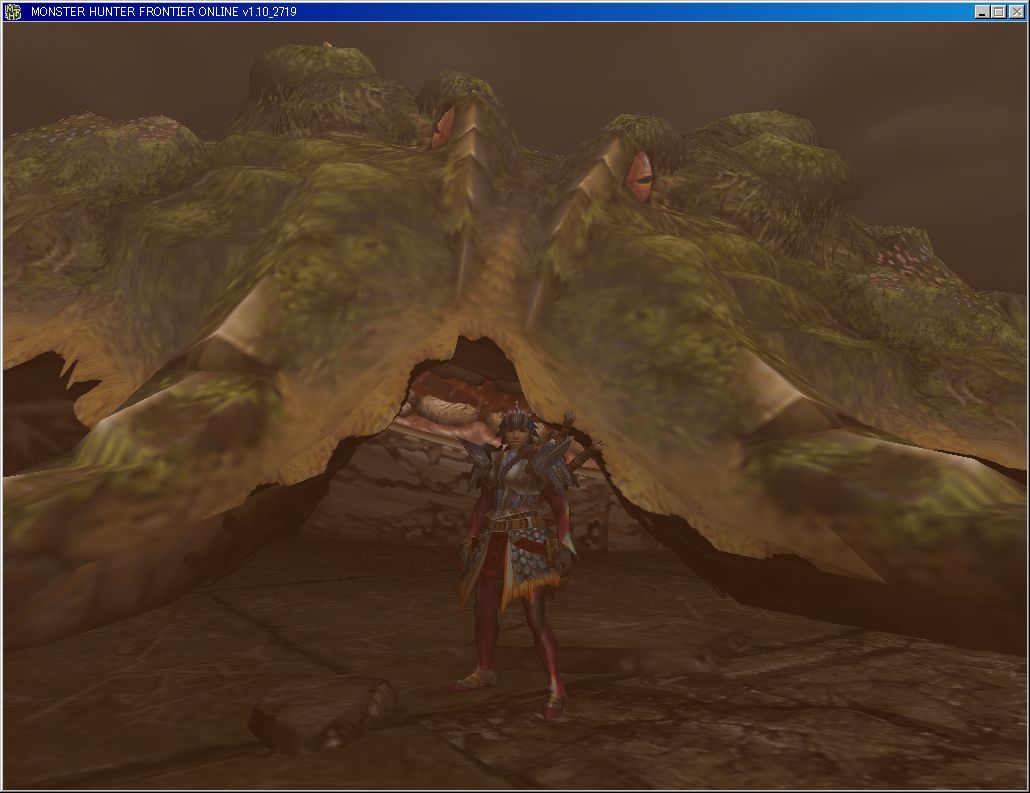
Task: Close the Monster Hunter Frontier Online window
Action: coord(1016,12)
